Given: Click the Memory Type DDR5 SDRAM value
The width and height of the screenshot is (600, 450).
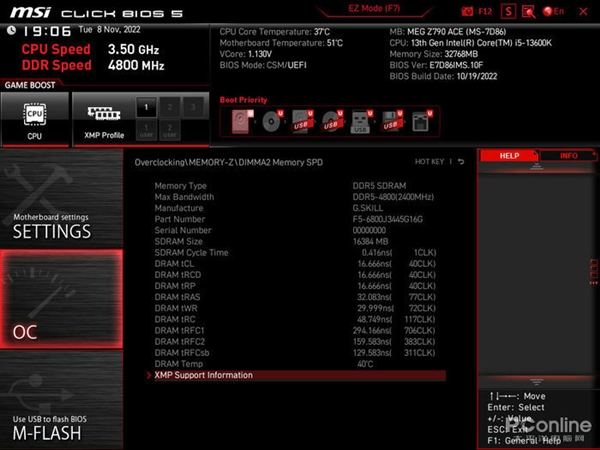Looking at the screenshot, I should pyautogui.click(x=379, y=186).
